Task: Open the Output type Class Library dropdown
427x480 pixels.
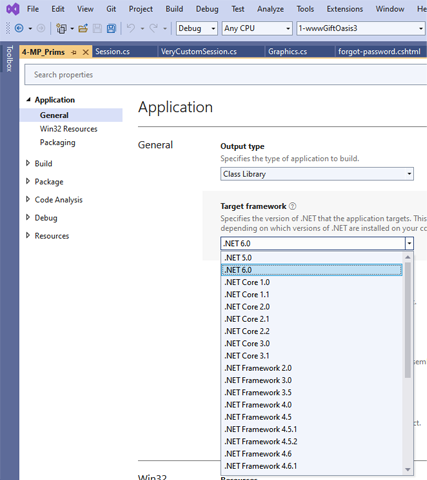Action: click(x=317, y=174)
